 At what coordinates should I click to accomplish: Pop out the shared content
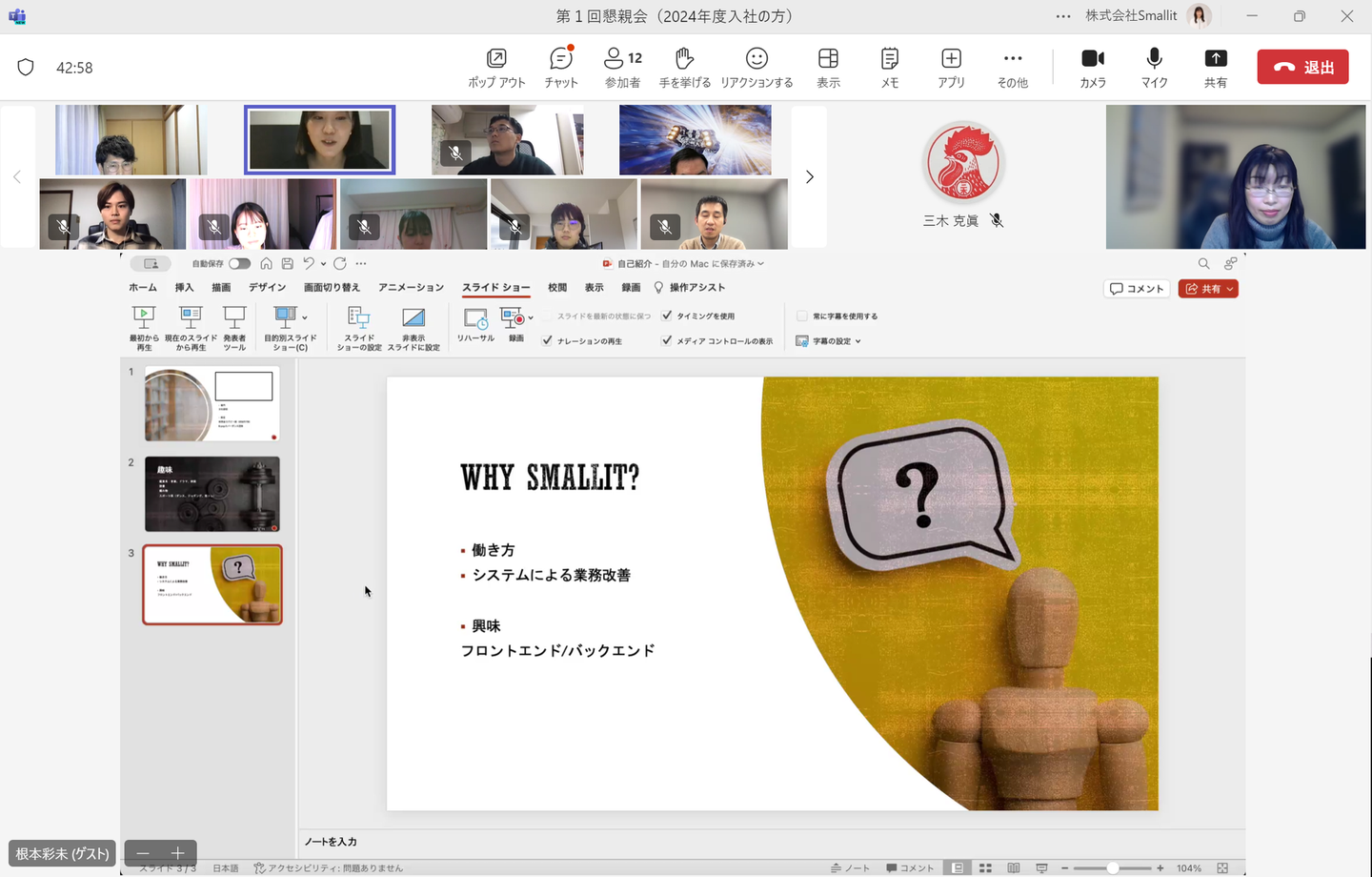[x=496, y=68]
